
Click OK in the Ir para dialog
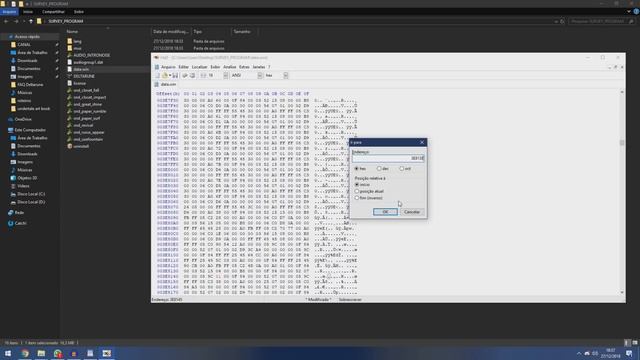click(x=385, y=212)
